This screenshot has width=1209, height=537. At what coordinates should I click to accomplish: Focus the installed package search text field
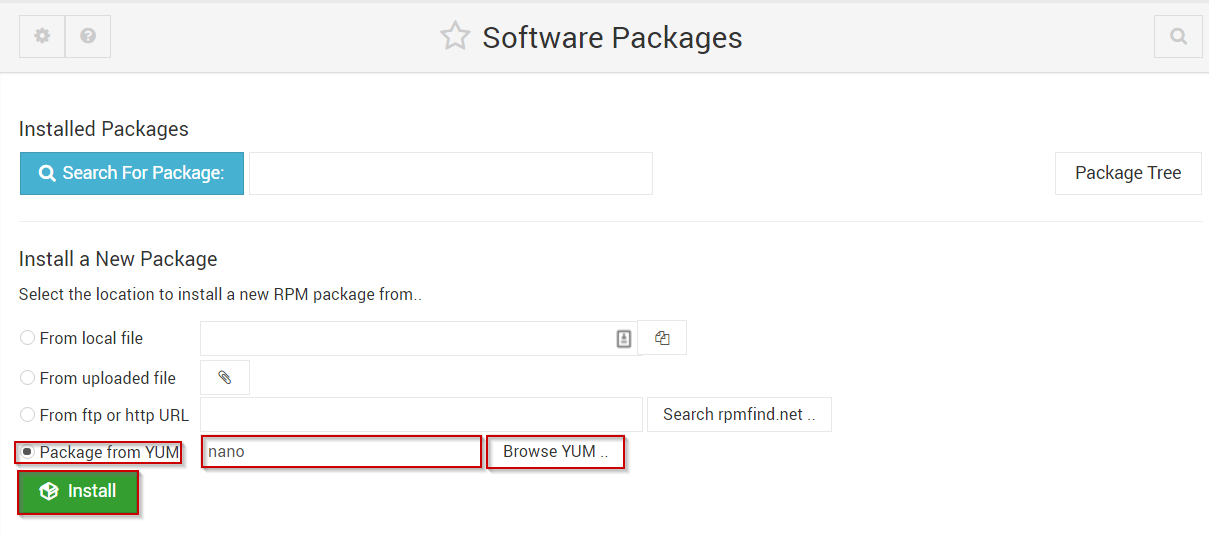[451, 173]
